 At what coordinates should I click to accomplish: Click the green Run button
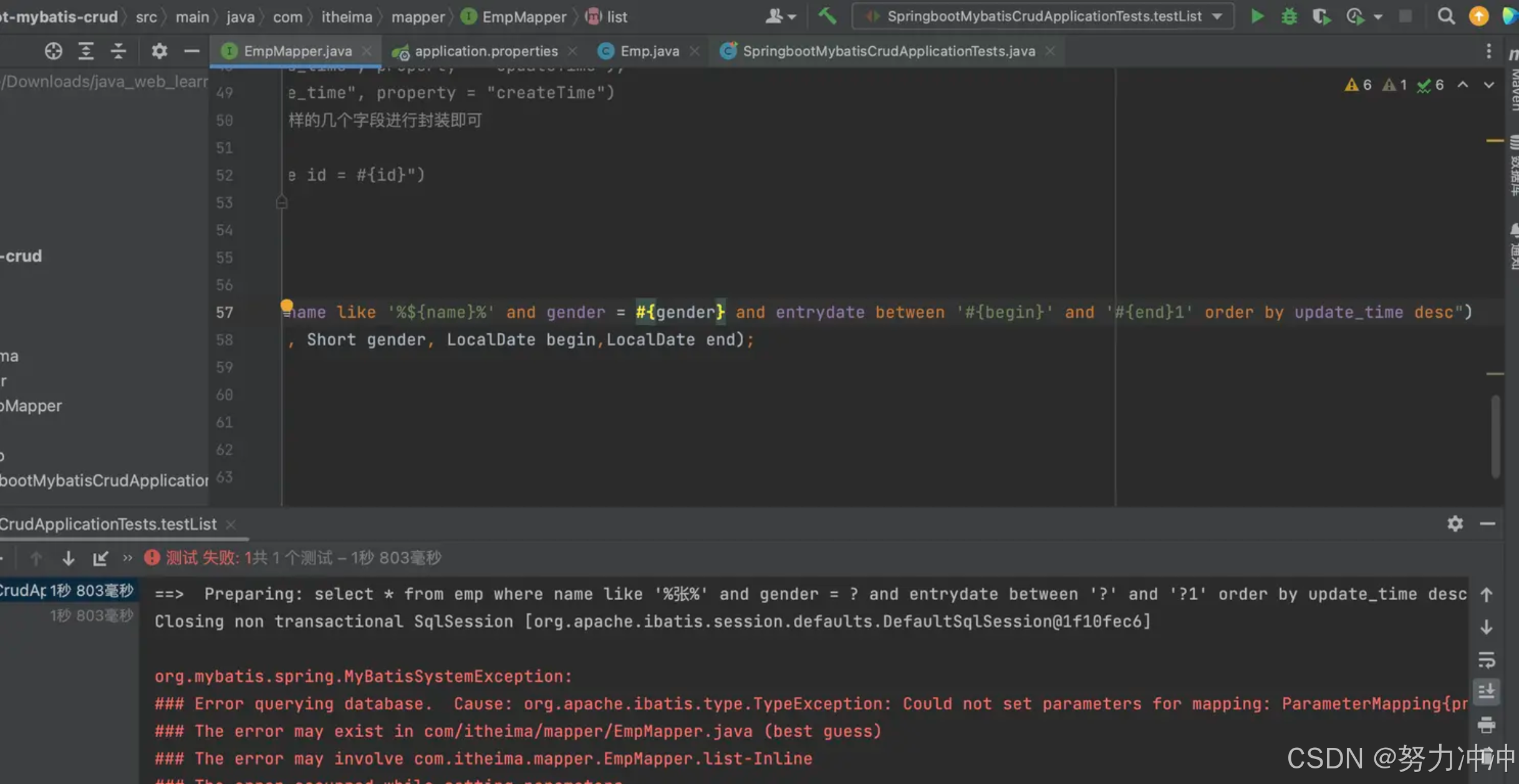tap(1257, 16)
